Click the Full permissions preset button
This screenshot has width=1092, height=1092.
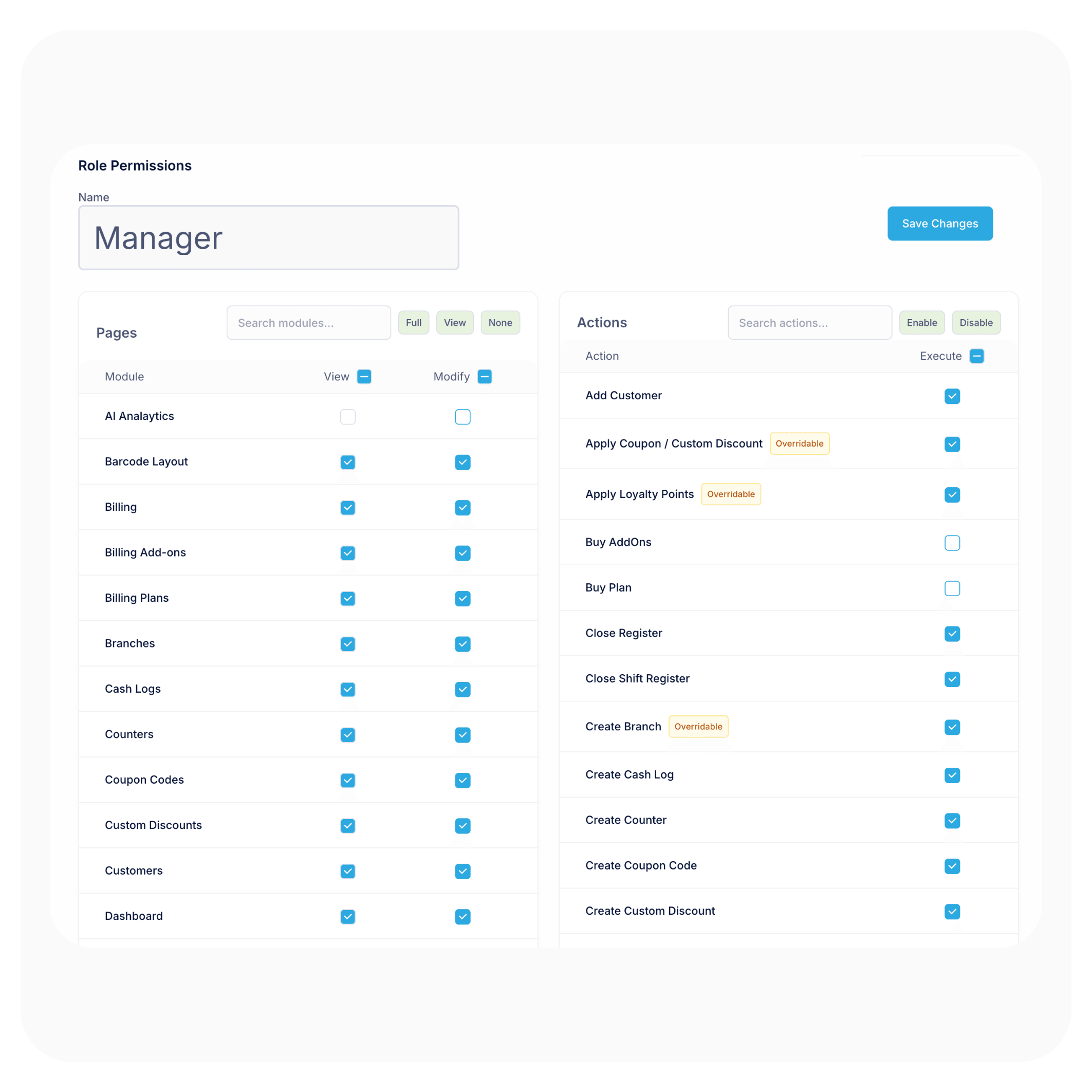click(413, 322)
